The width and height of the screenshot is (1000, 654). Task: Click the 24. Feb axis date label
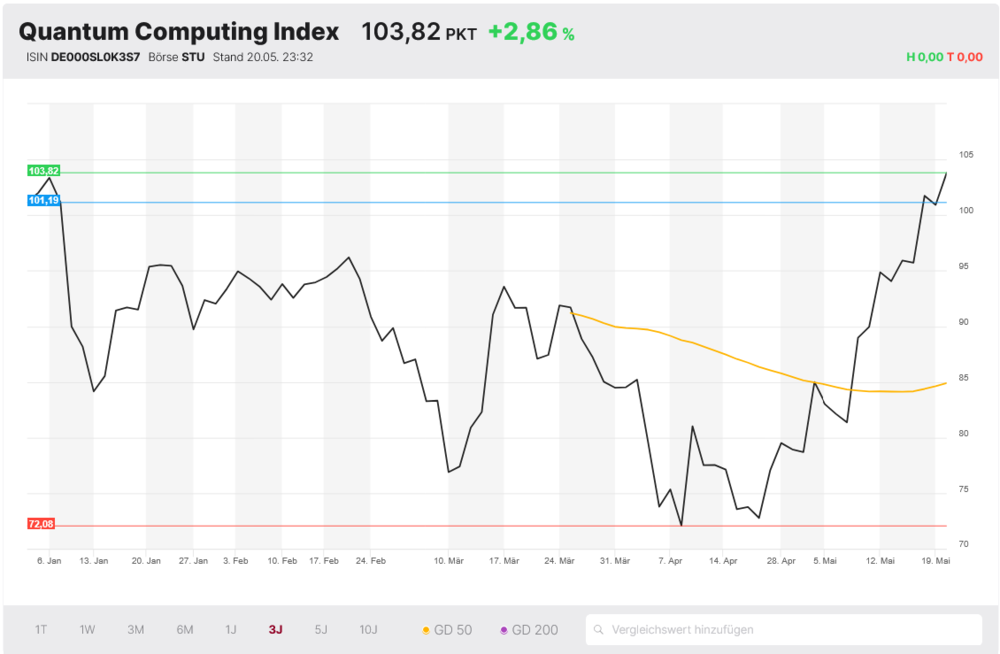(371, 561)
